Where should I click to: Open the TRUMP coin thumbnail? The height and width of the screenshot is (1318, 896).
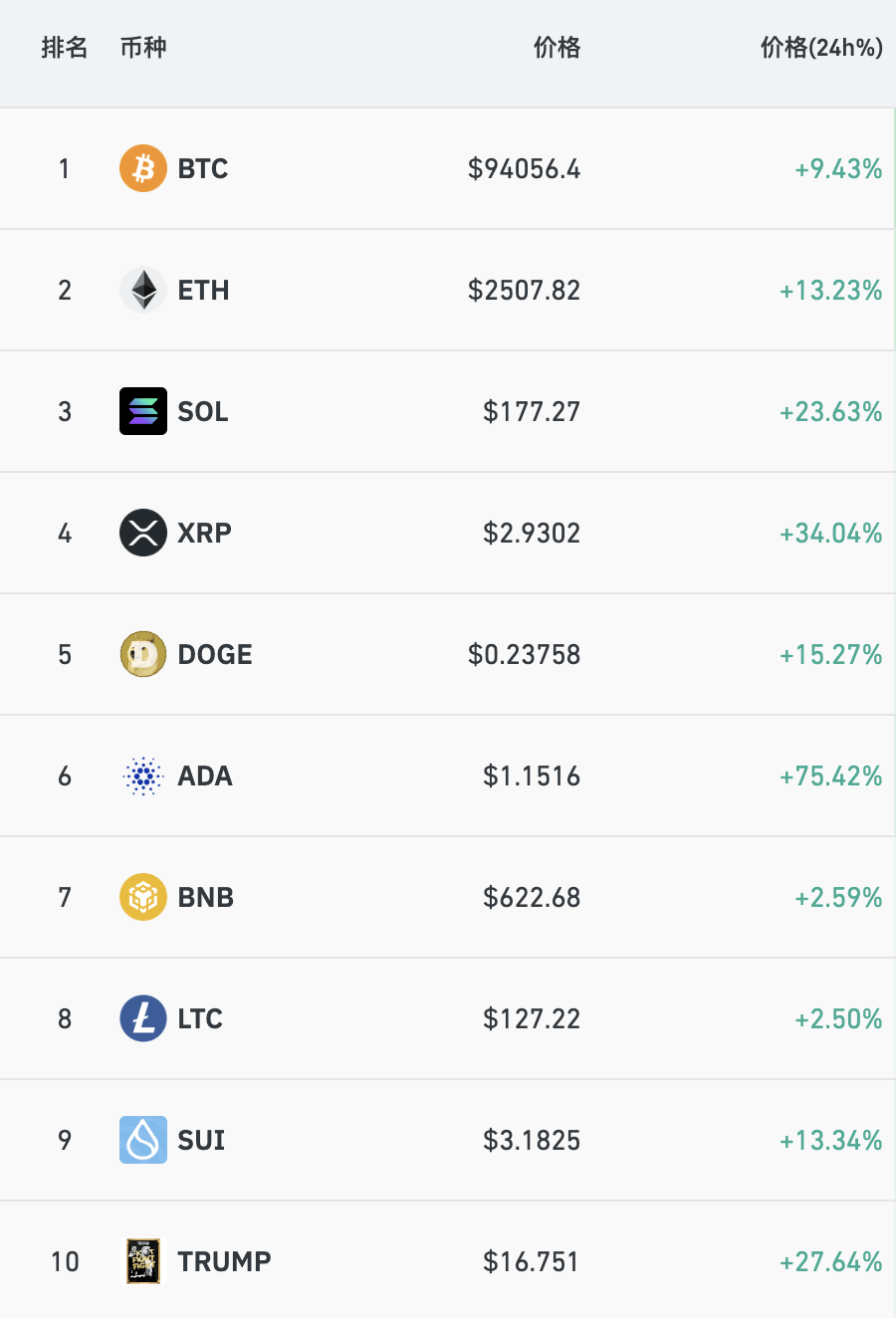tap(143, 1261)
